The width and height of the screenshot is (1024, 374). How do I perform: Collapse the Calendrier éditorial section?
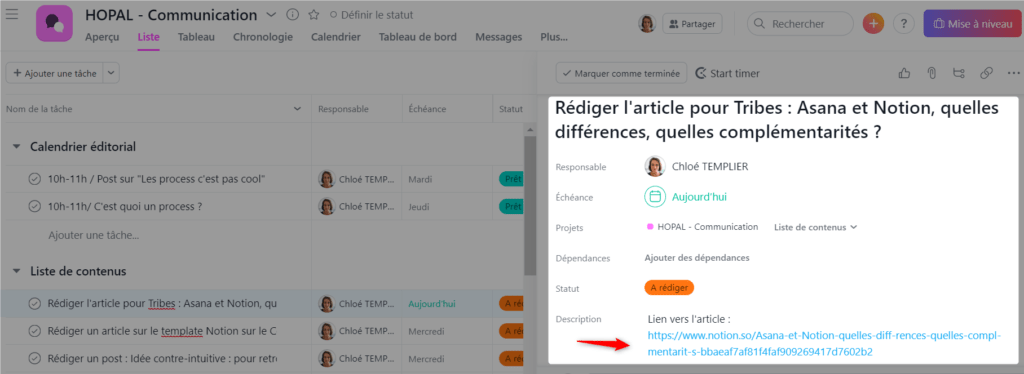(x=16, y=147)
